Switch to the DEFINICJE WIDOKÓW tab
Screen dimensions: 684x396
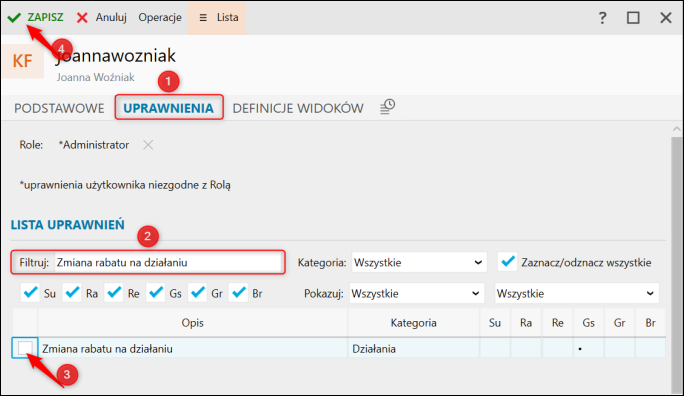click(298, 108)
